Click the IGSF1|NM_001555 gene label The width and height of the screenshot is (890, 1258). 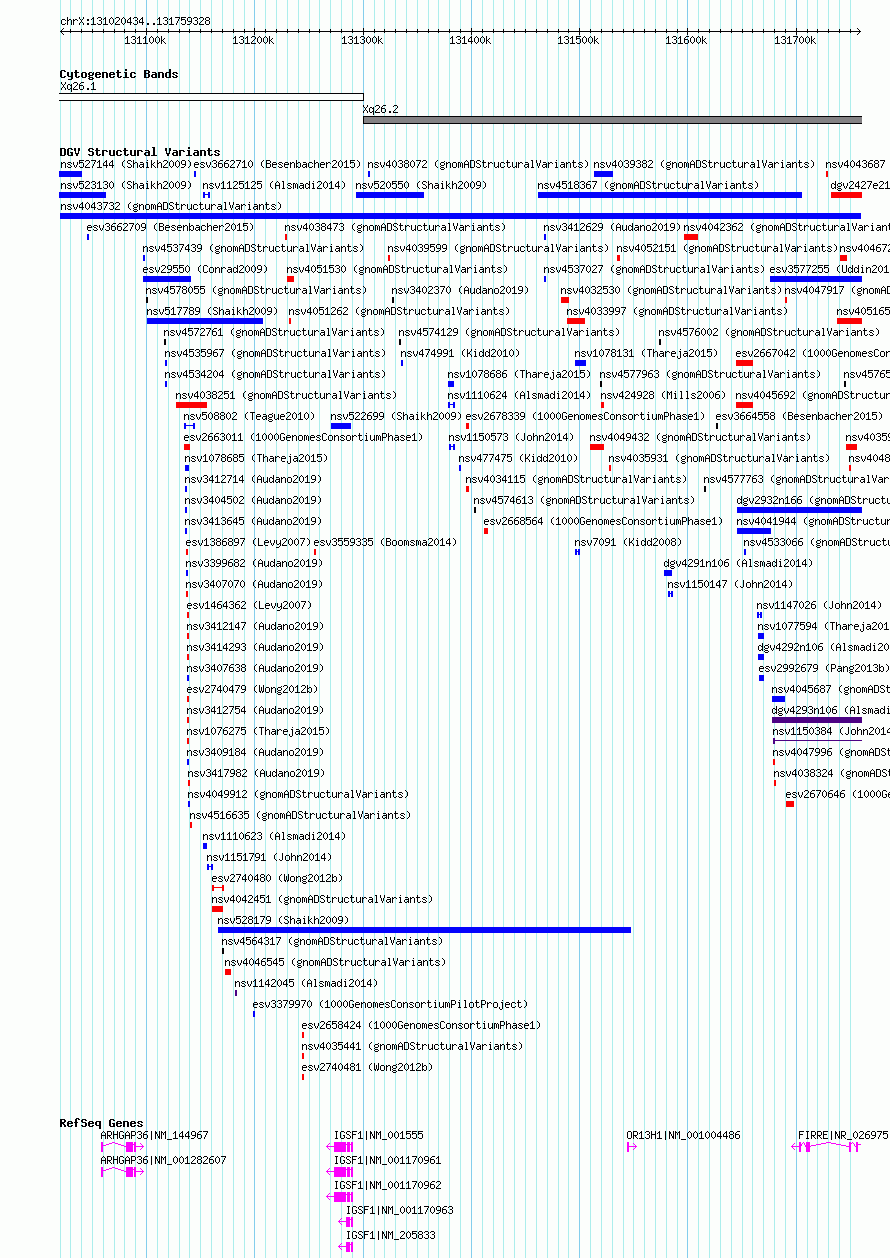pyautogui.click(x=378, y=1135)
